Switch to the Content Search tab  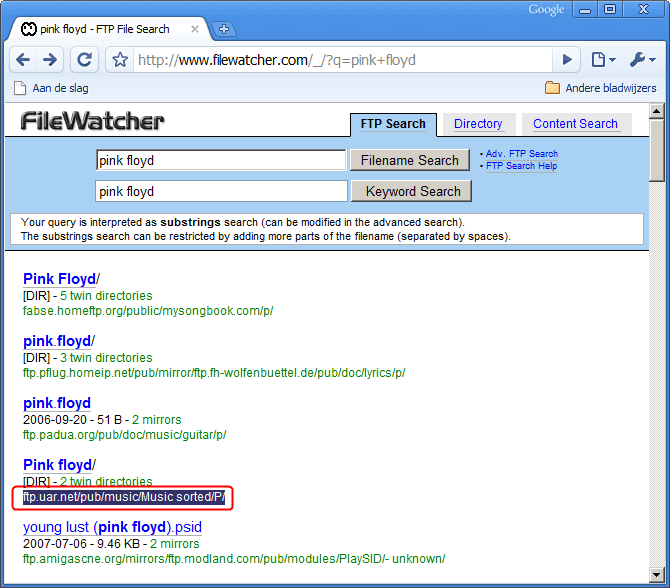coord(575,124)
